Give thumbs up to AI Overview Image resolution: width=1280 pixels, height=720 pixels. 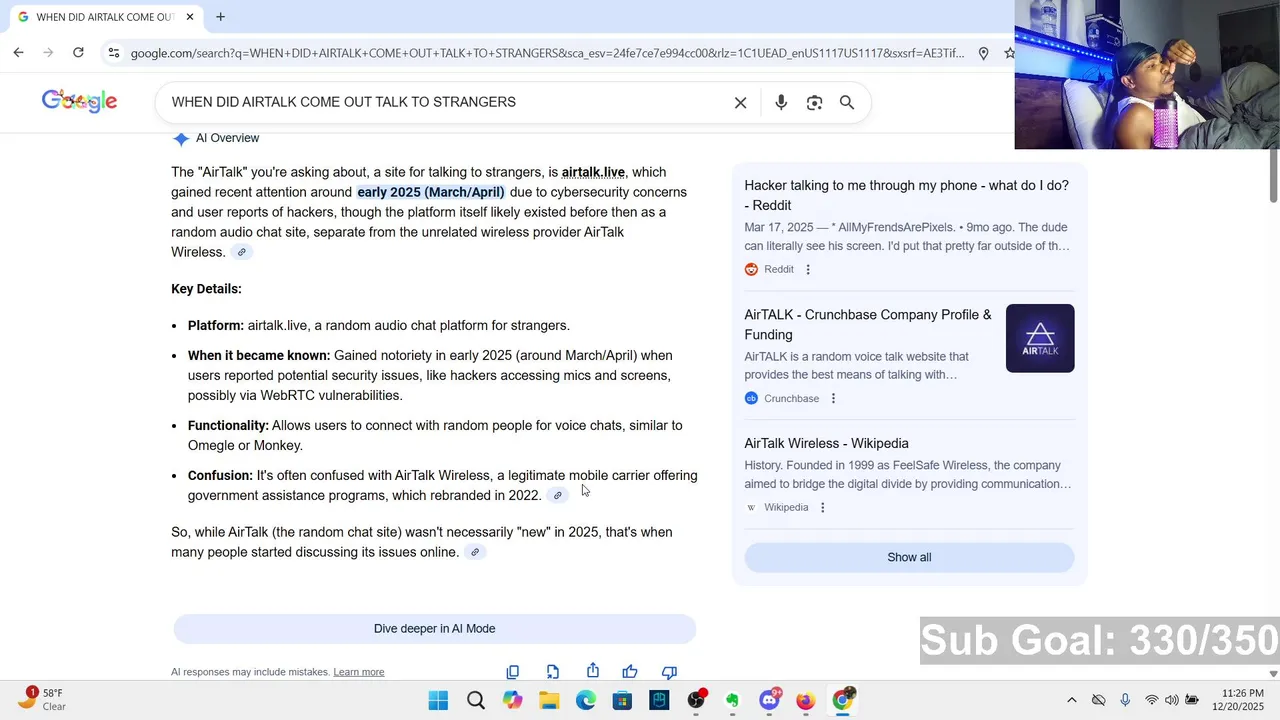click(x=630, y=672)
